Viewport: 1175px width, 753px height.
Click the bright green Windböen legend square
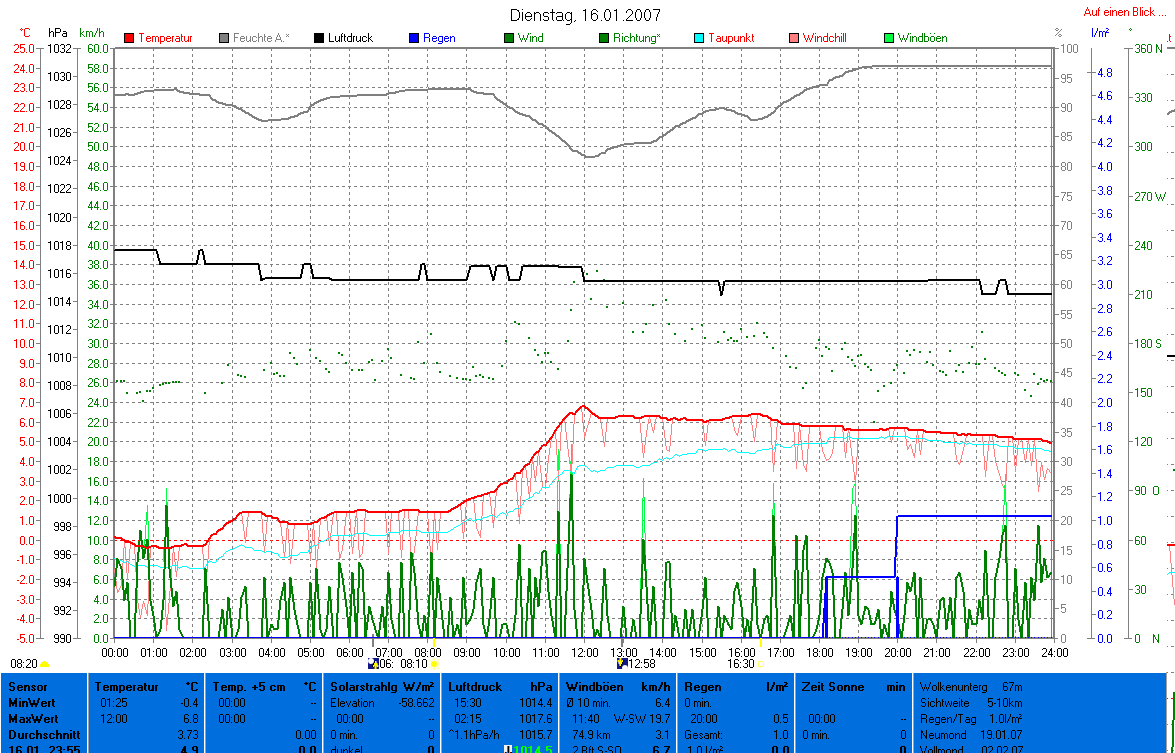(889, 38)
